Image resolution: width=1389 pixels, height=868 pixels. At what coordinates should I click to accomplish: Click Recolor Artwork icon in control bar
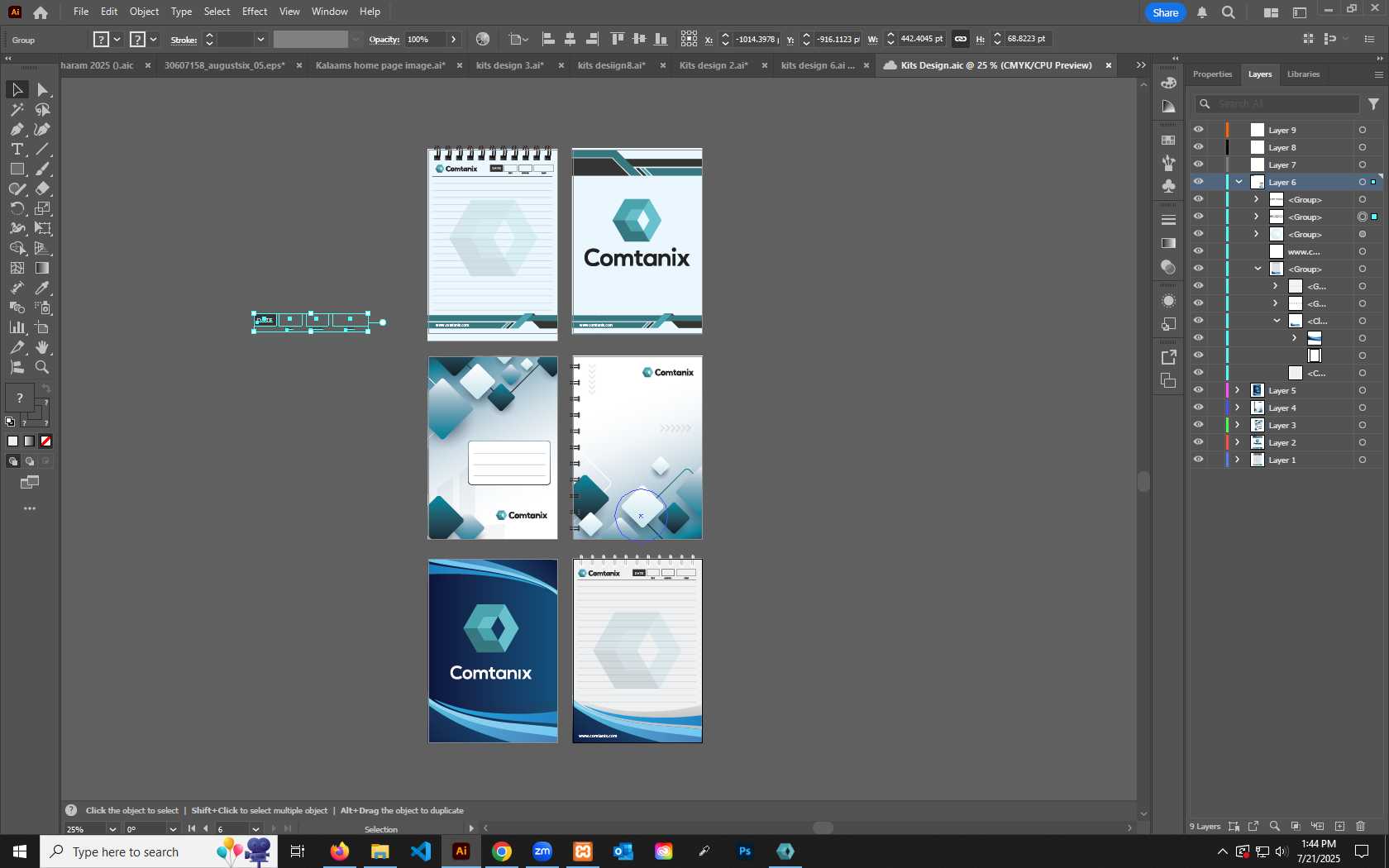click(x=483, y=39)
